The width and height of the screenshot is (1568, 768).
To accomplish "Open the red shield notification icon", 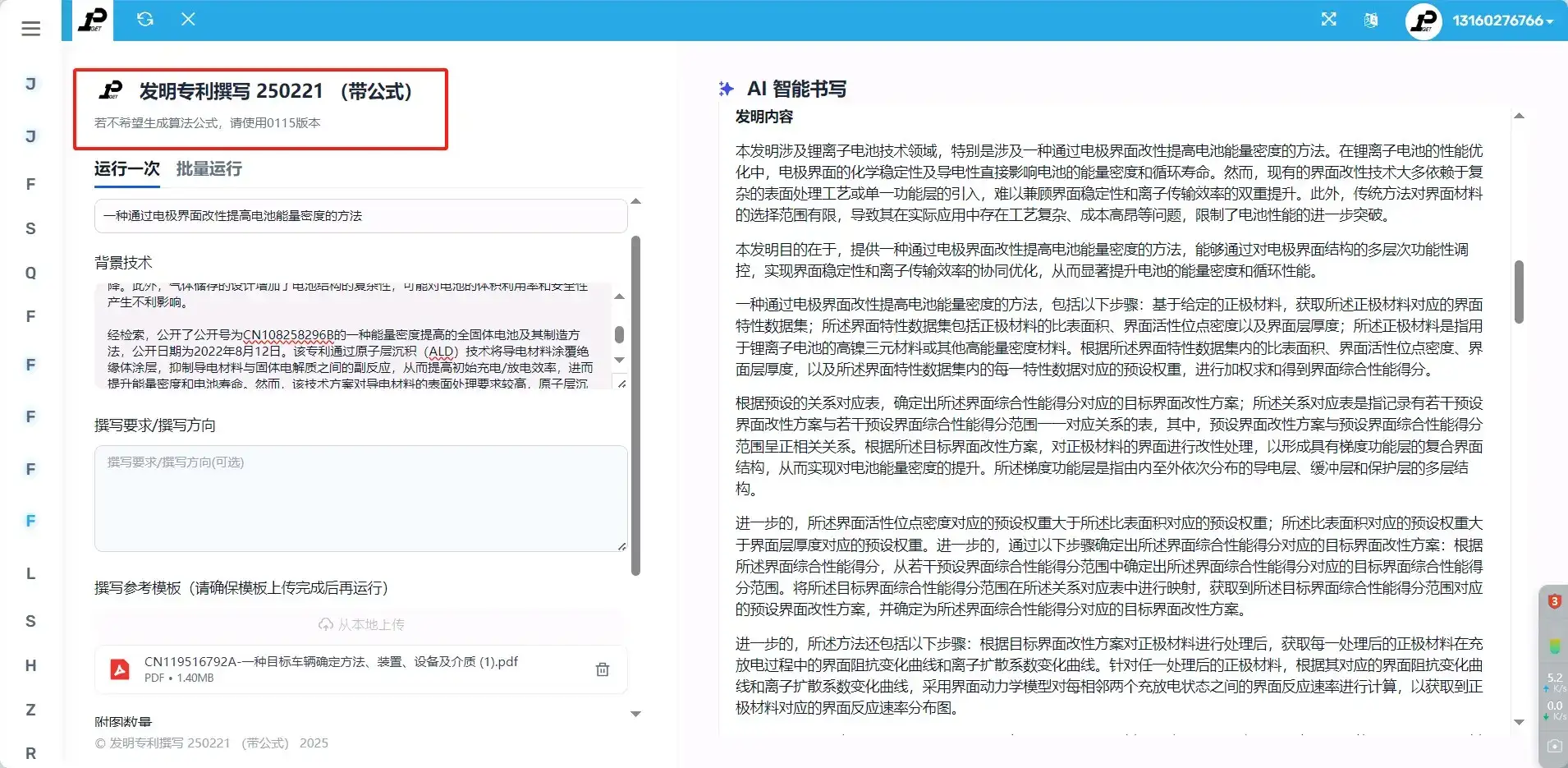I will (1552, 601).
